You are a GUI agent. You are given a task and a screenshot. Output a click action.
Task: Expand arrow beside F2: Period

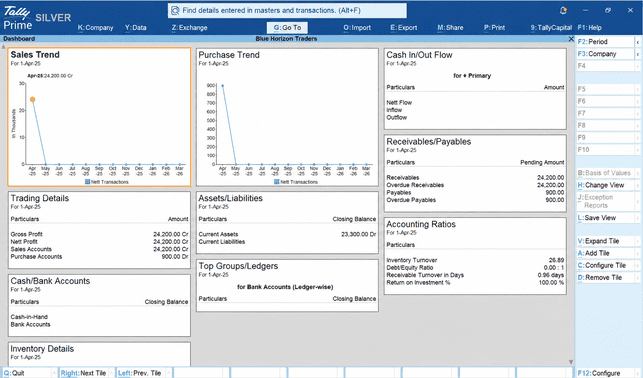pos(638,42)
